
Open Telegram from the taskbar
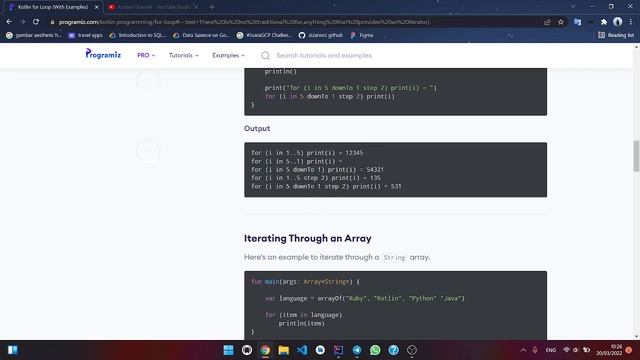pos(357,350)
